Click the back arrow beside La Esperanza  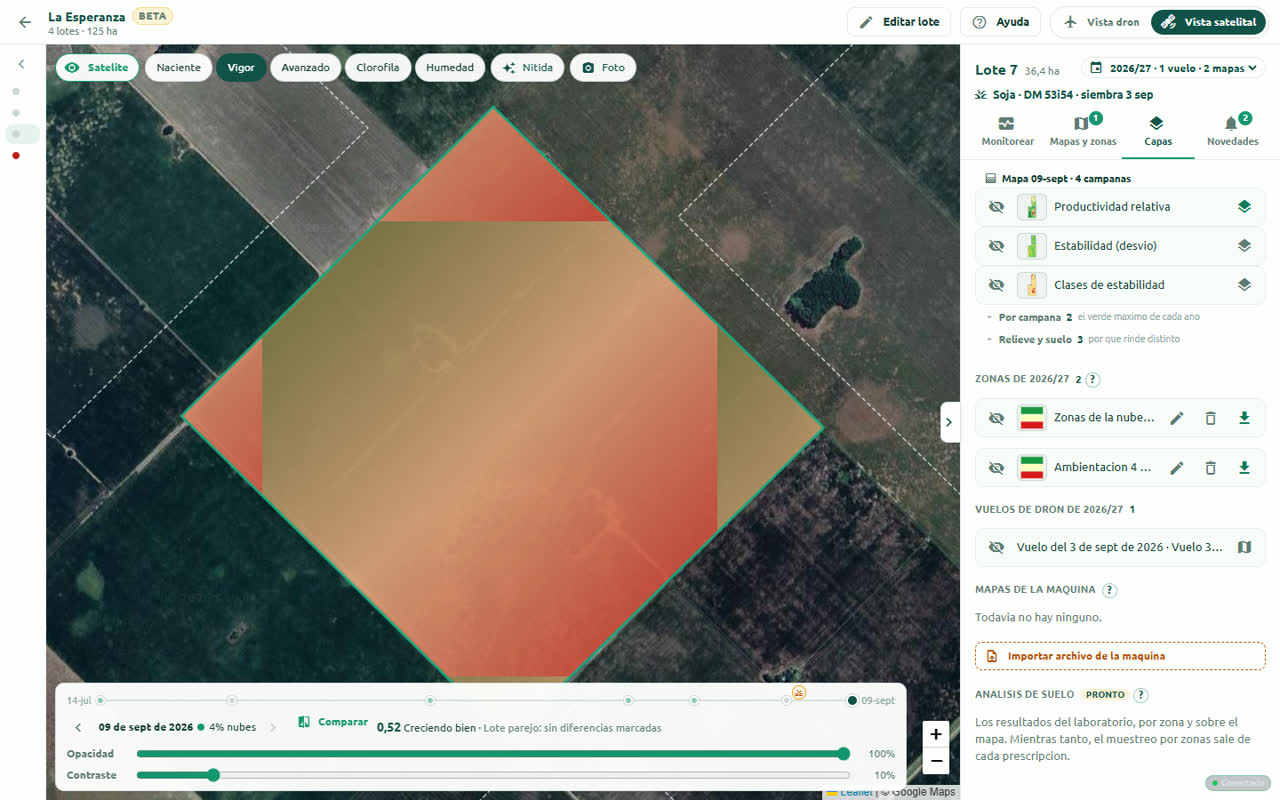25,22
